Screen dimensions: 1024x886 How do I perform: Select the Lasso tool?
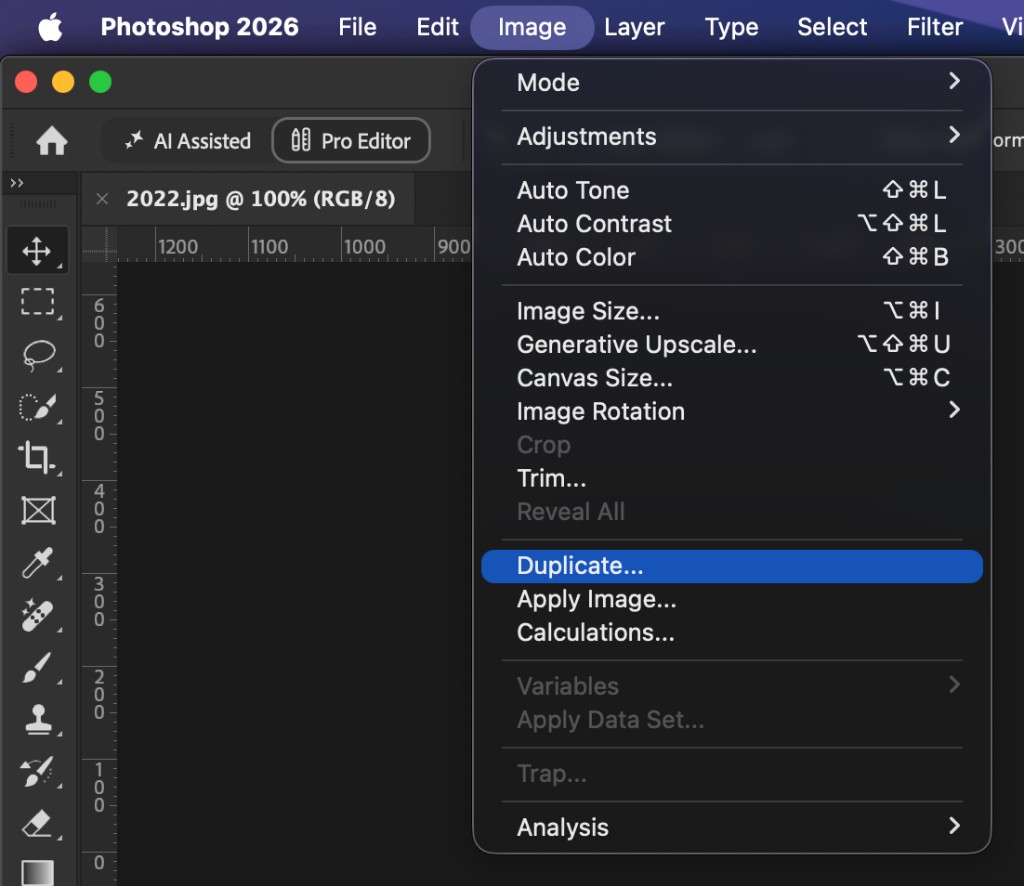point(37,355)
